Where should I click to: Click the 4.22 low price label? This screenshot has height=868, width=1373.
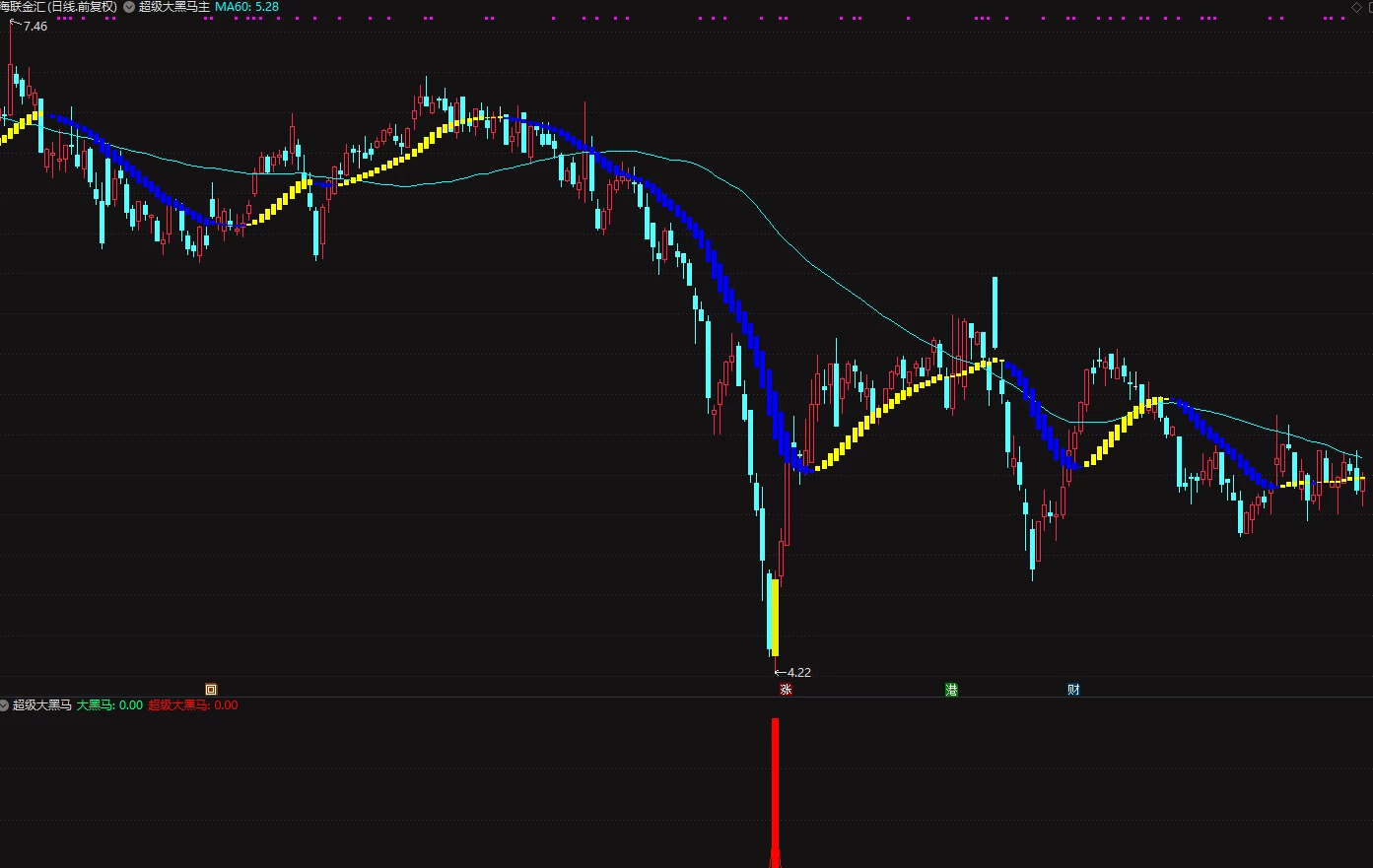799,673
